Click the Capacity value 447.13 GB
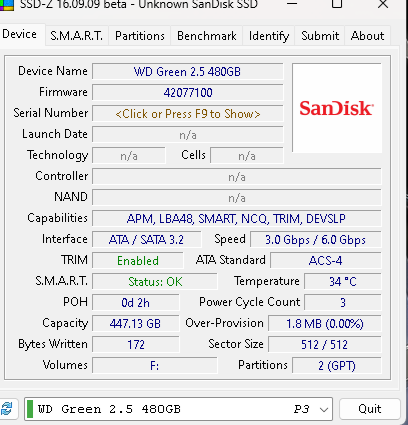 point(136,324)
